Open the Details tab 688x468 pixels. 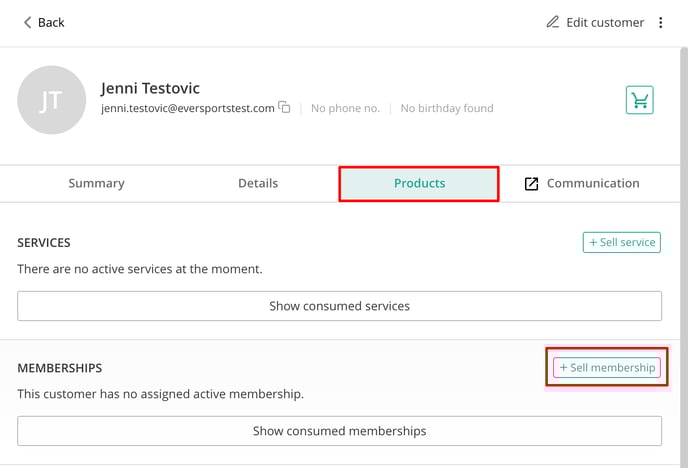[258, 183]
